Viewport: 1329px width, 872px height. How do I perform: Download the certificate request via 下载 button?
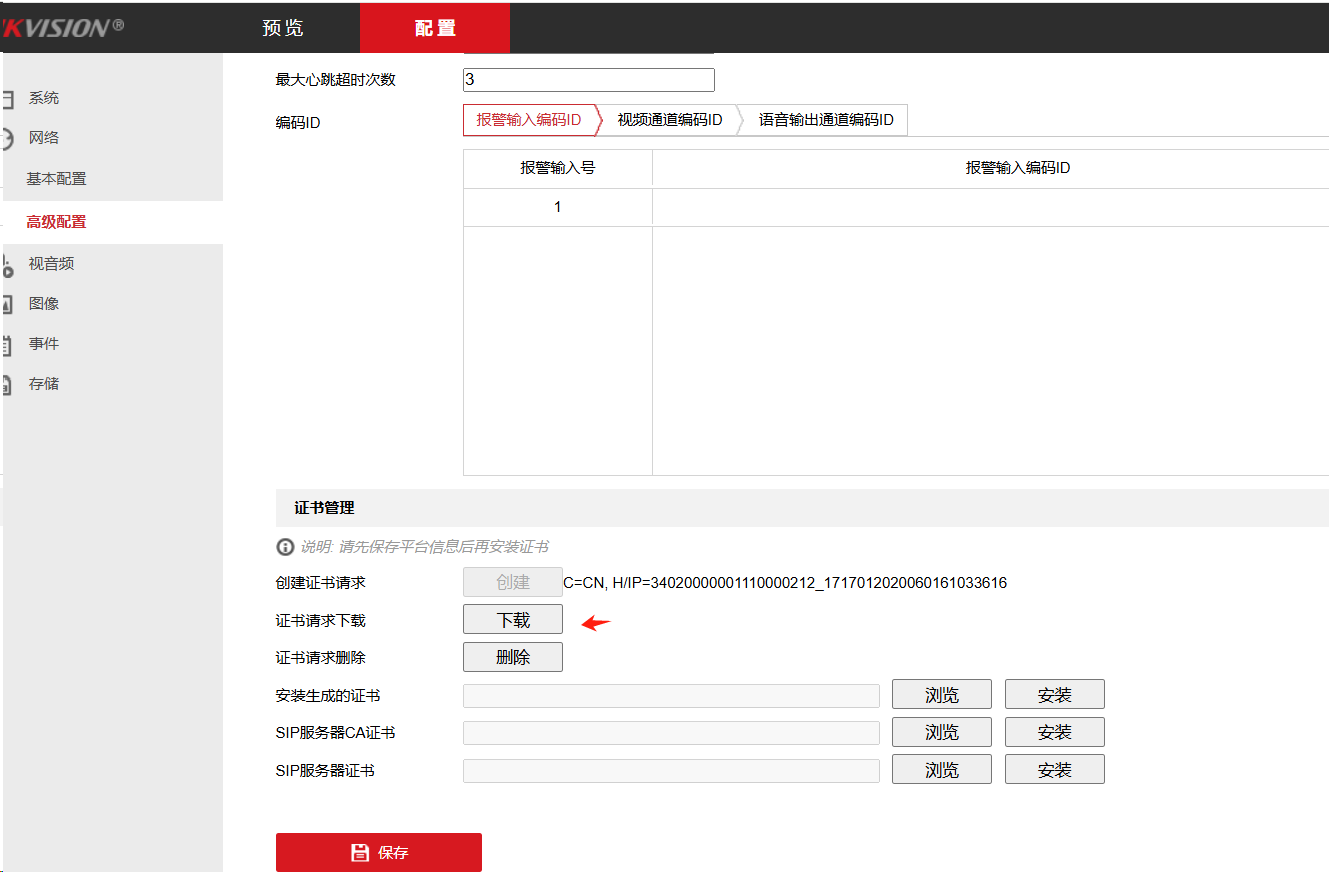tap(512, 619)
